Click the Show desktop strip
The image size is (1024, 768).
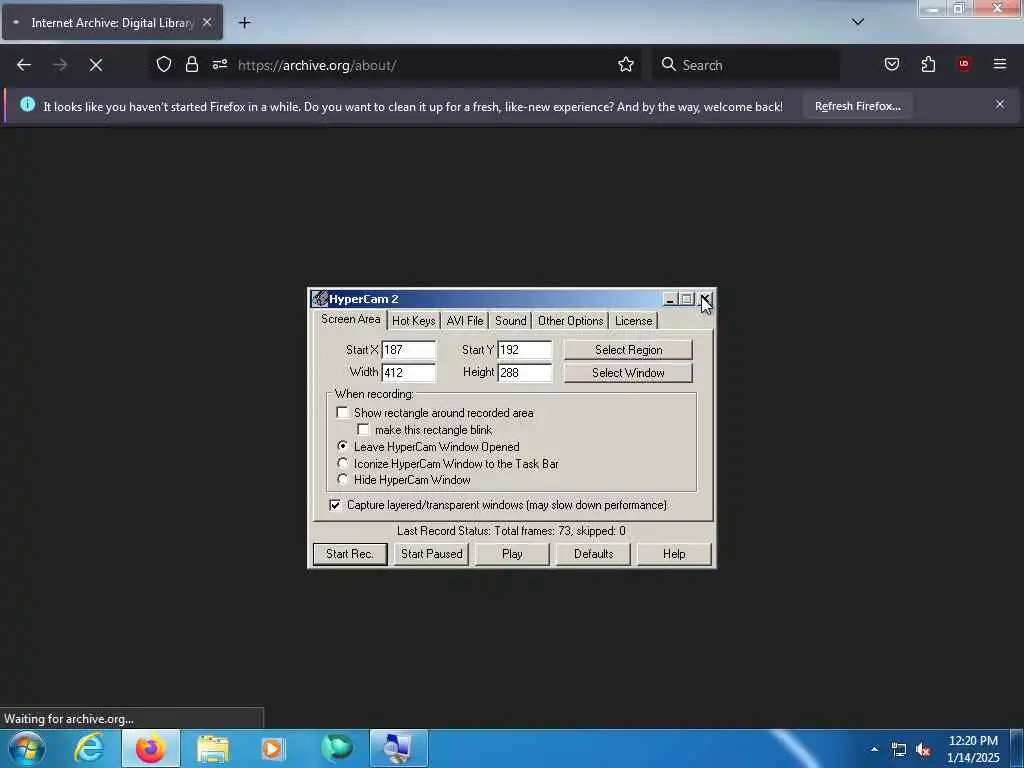click(1017, 748)
